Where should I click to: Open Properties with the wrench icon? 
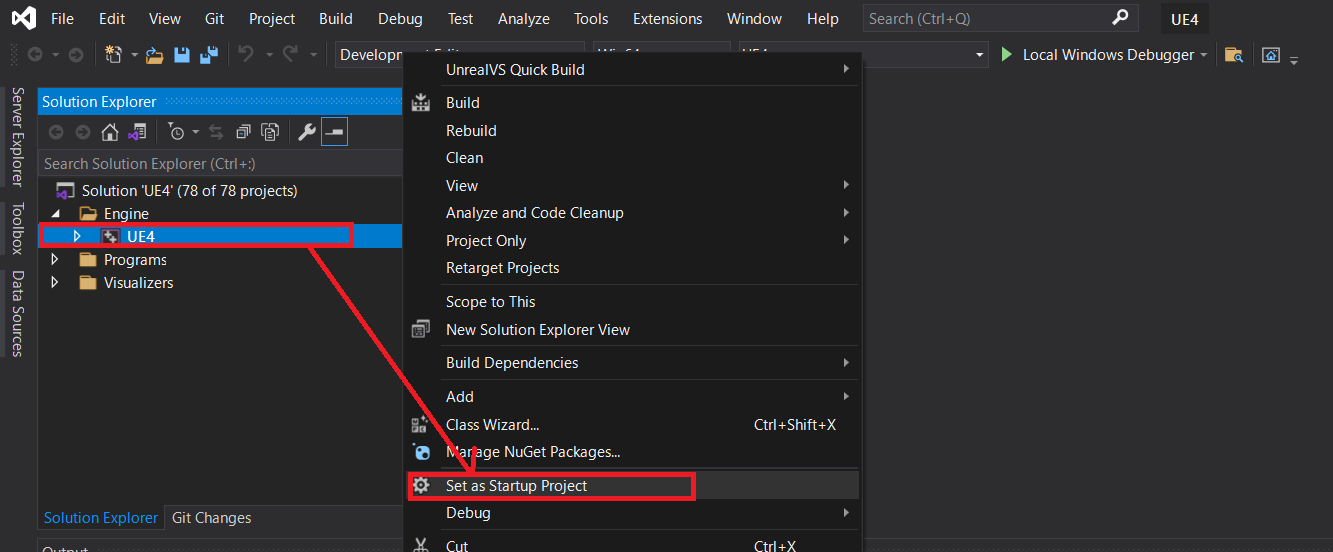tap(307, 132)
